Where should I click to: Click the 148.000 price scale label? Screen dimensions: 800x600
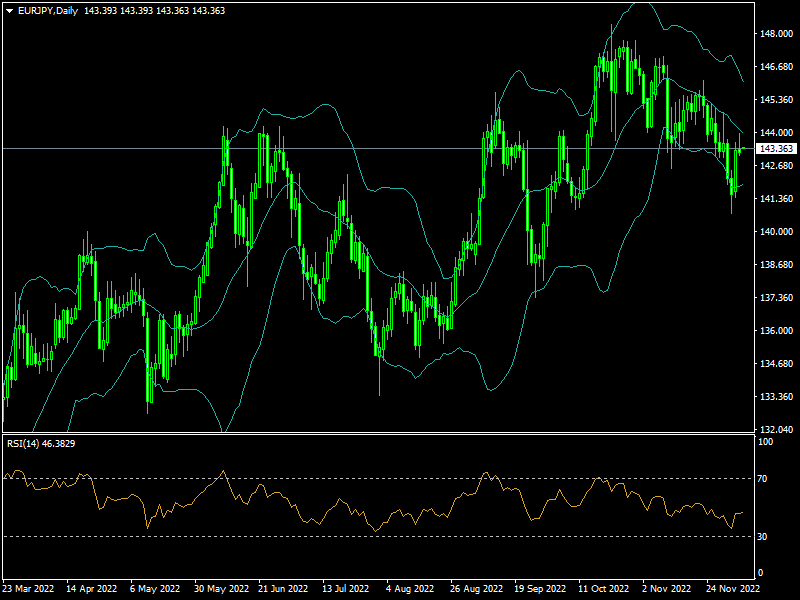(x=776, y=34)
